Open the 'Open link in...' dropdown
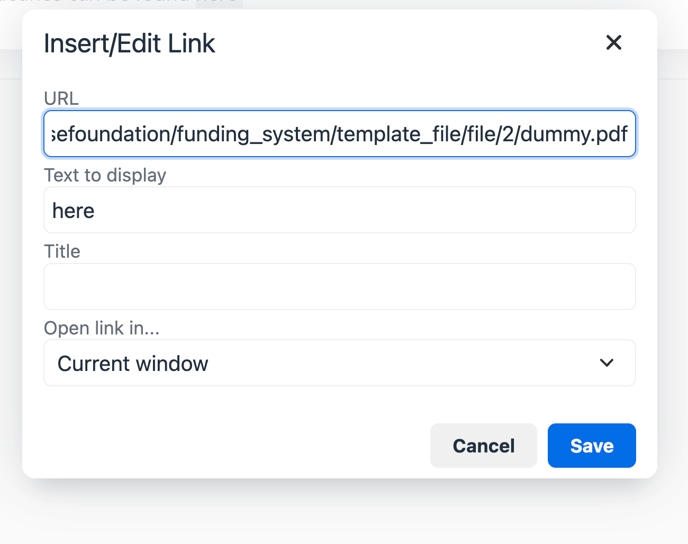Viewport: 688px width, 544px height. (340, 363)
